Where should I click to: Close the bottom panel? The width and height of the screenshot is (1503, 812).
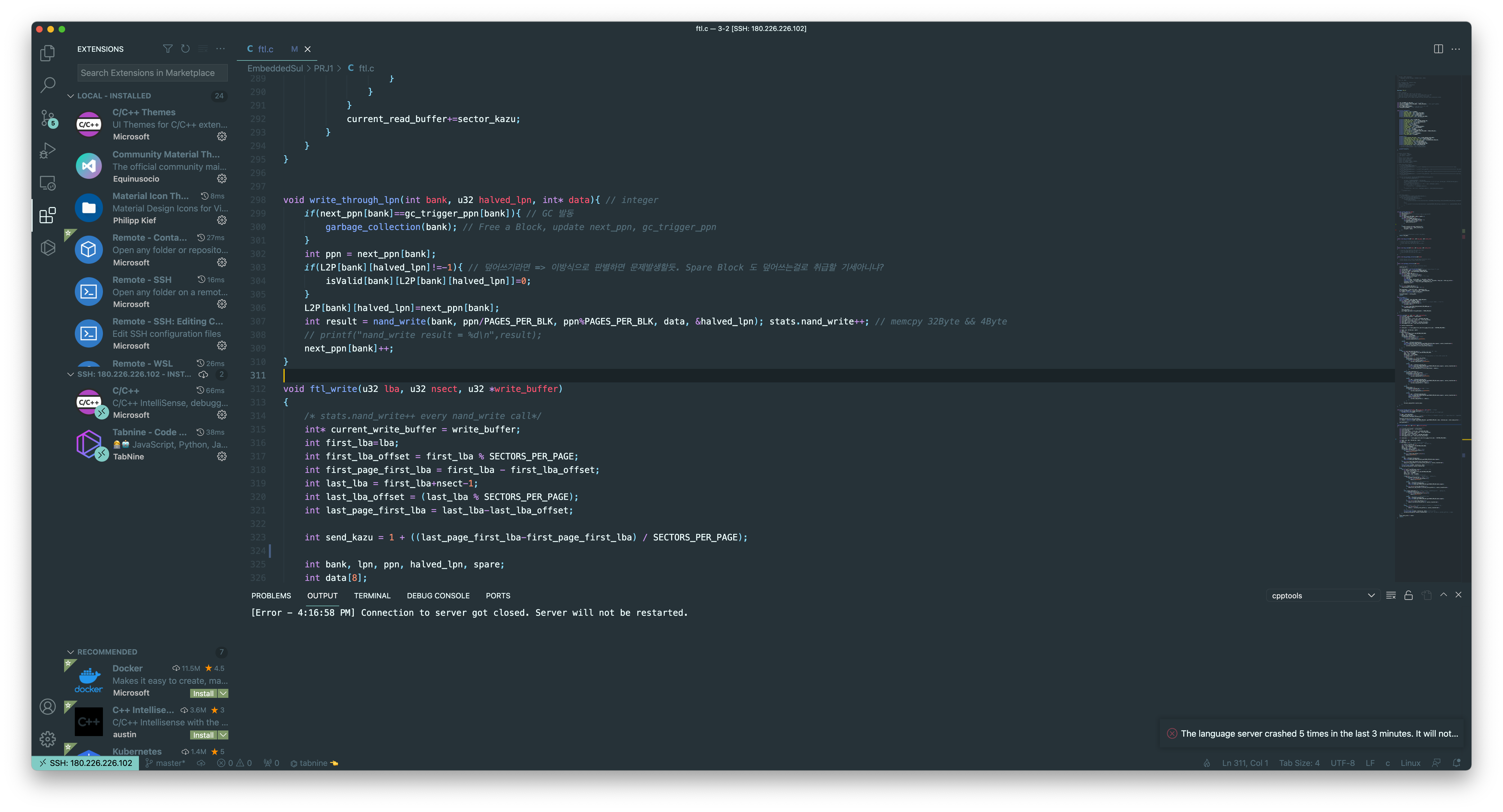(x=1459, y=595)
